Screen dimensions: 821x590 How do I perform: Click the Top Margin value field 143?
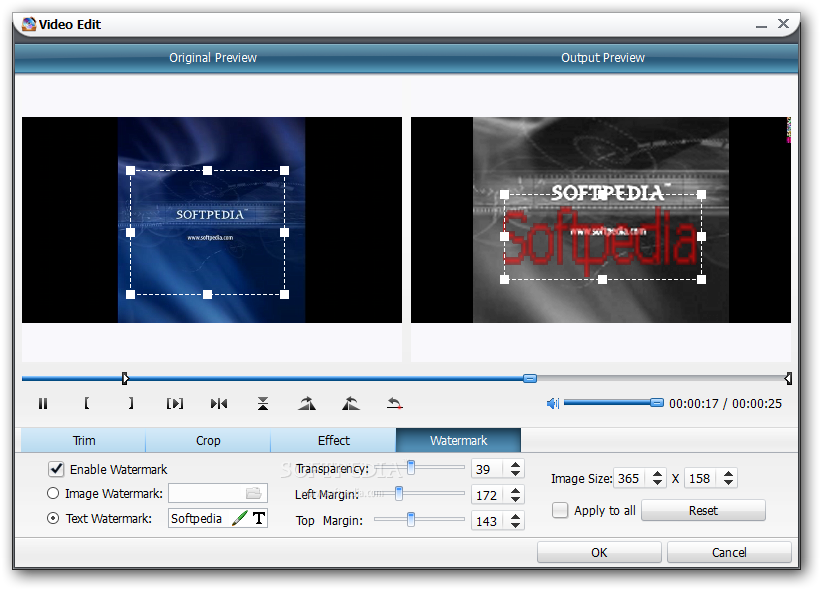click(x=487, y=521)
